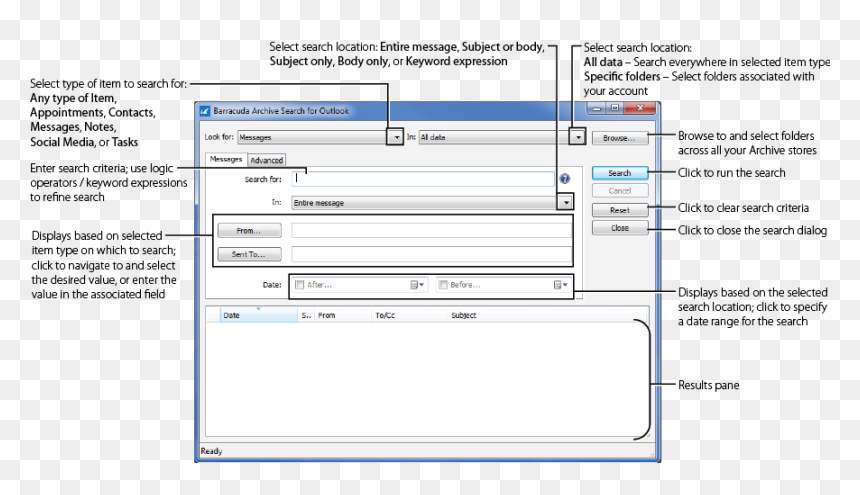
Task: Sort results by From column header
Action: point(342,315)
